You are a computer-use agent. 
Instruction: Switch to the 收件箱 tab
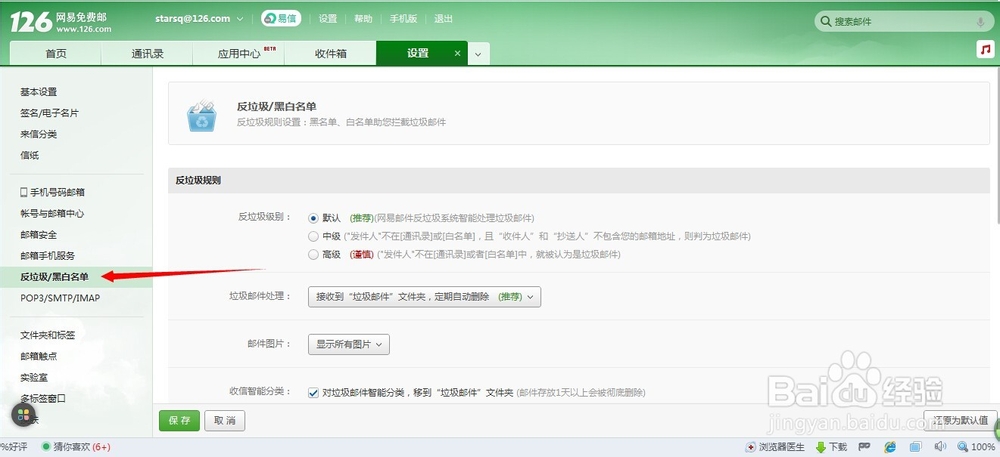[x=330, y=54]
